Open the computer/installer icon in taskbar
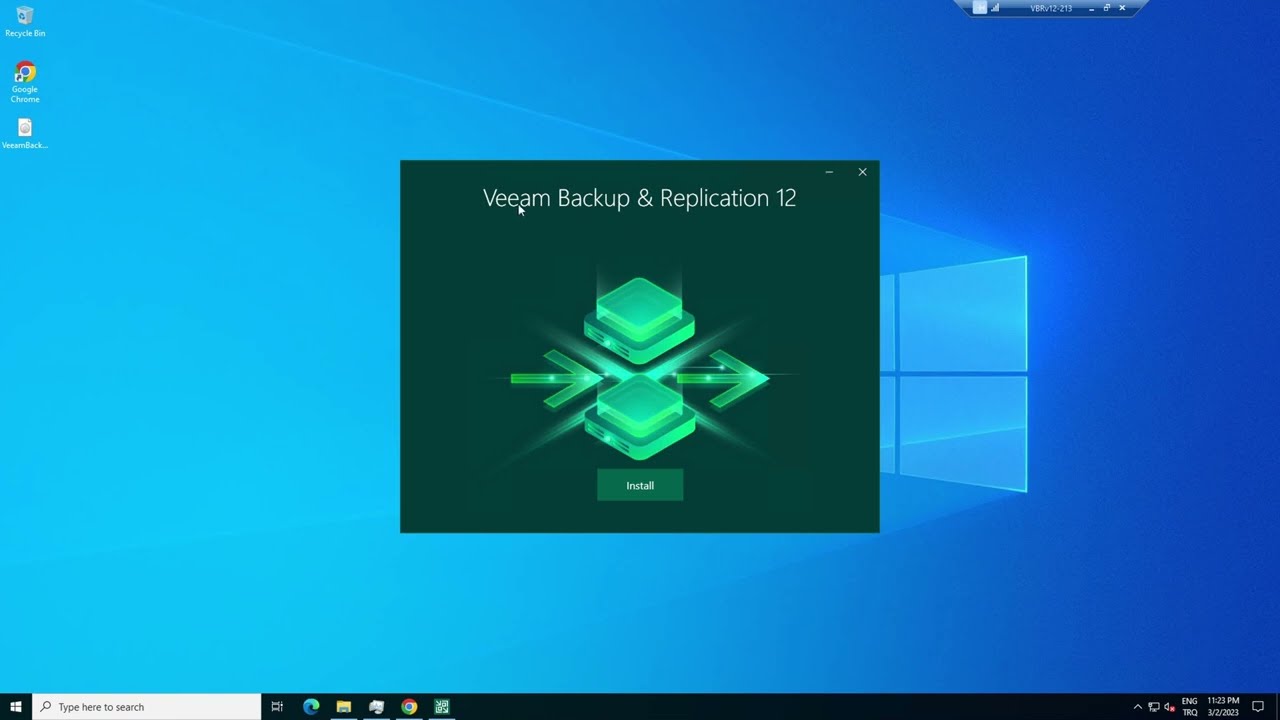 (x=376, y=707)
